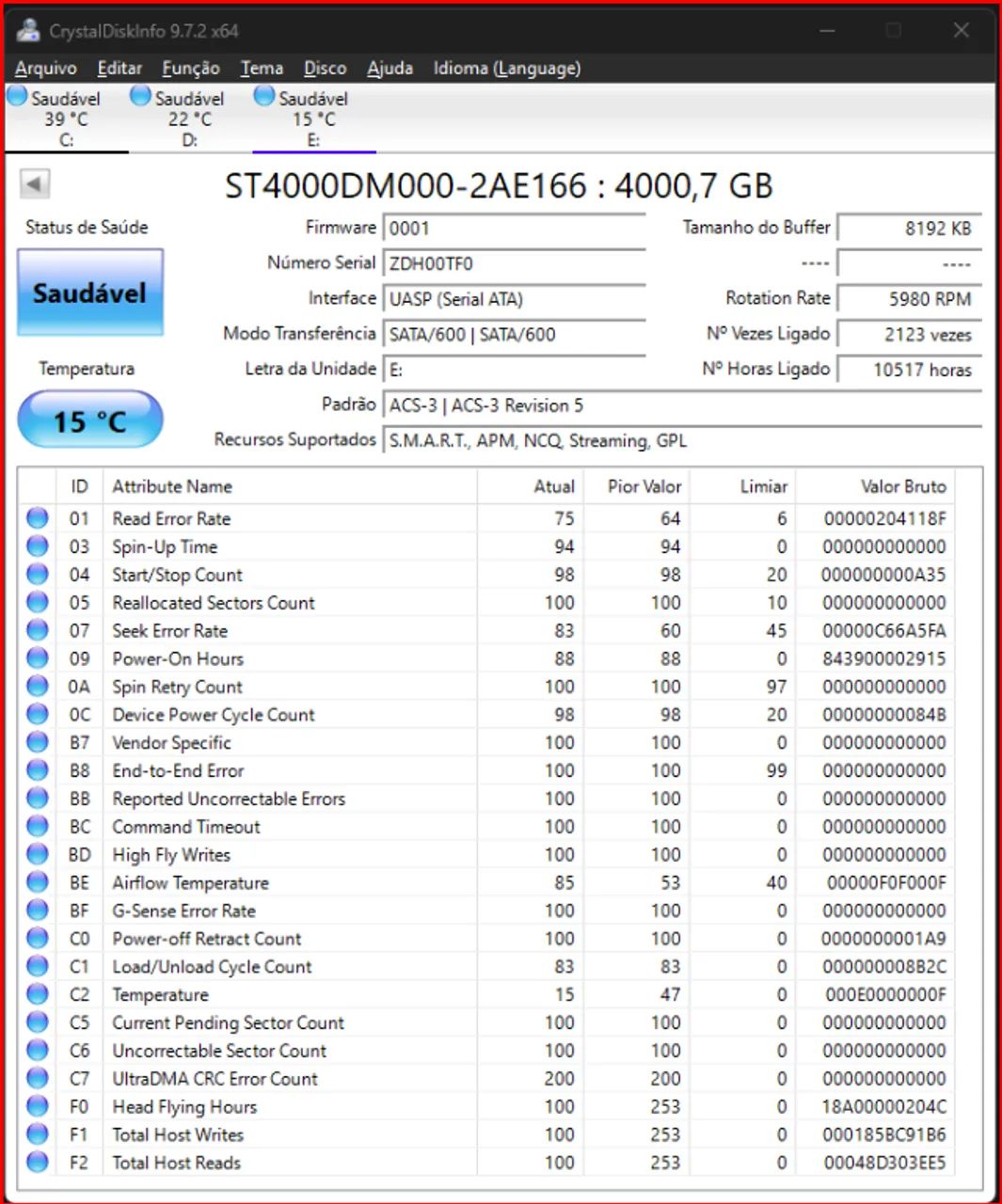Click health orb for Total Host Writes

pos(37,1133)
